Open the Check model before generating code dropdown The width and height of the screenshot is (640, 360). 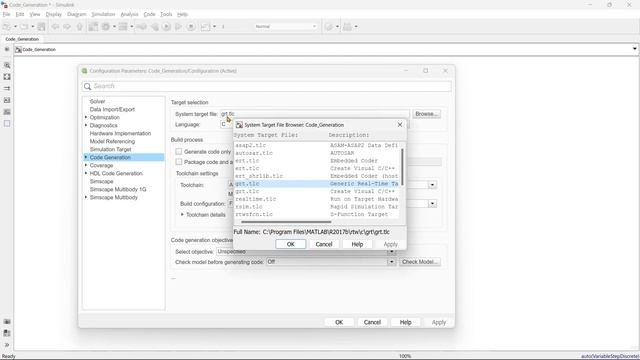[391, 262]
